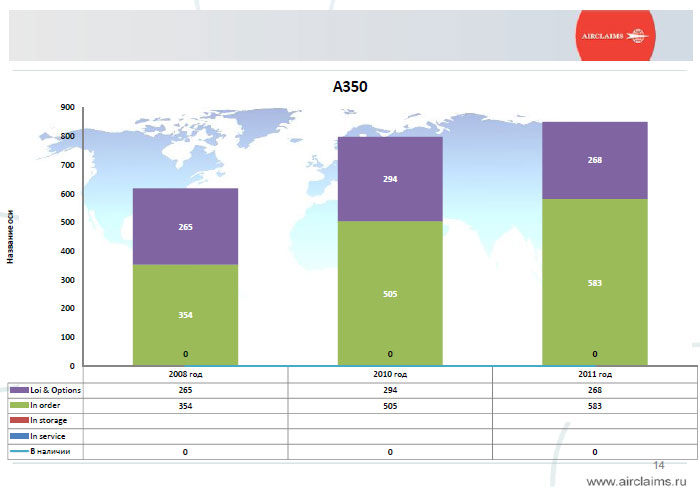Image resolution: width=700 pixels, height=490 pixels.
Task: Click the Airclaims logo
Action: pyautogui.click(x=615, y=36)
